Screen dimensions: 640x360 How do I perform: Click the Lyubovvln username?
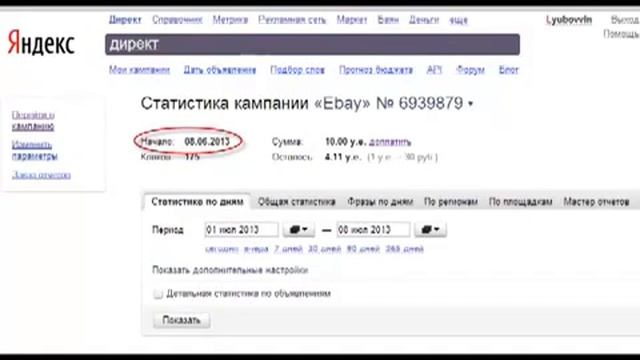pos(569,20)
